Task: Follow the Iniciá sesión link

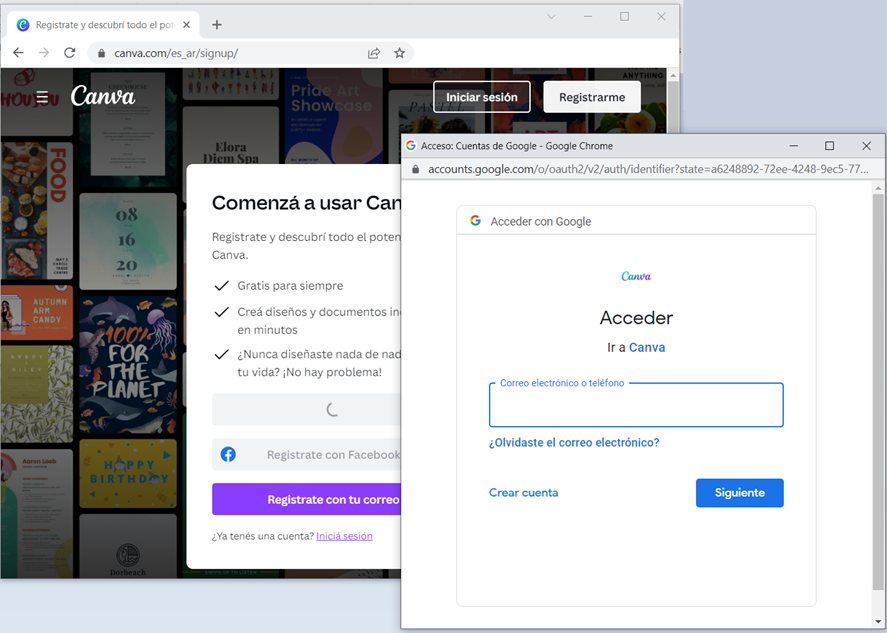Action: coord(344,536)
